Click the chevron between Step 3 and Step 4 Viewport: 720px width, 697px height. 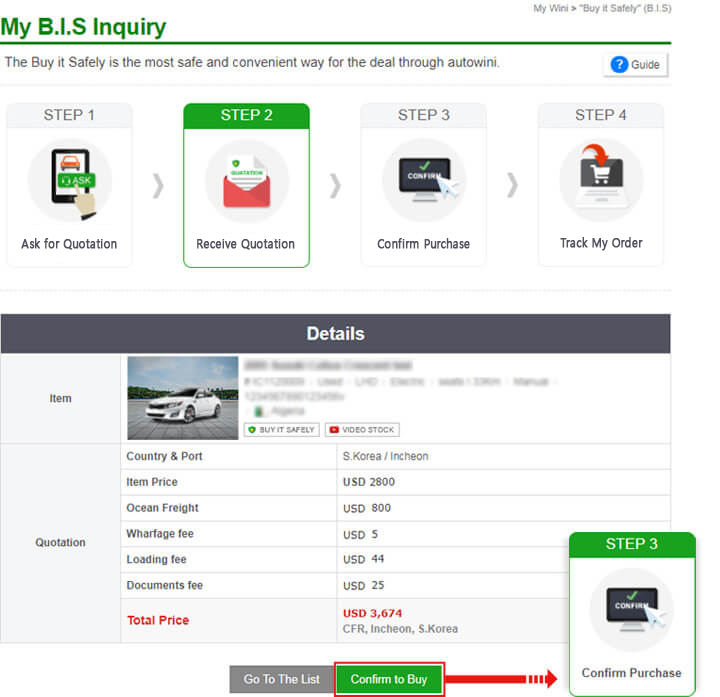click(512, 185)
